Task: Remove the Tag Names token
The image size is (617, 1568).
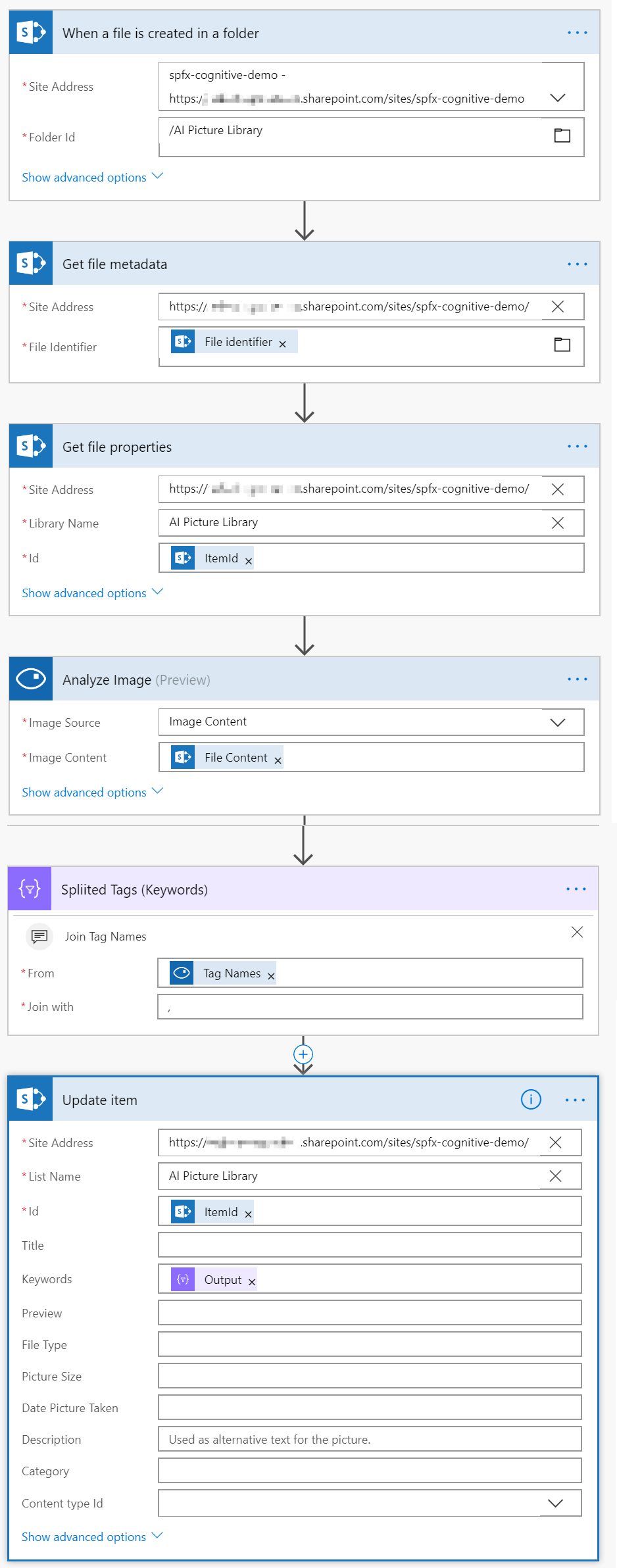Action: point(271,976)
